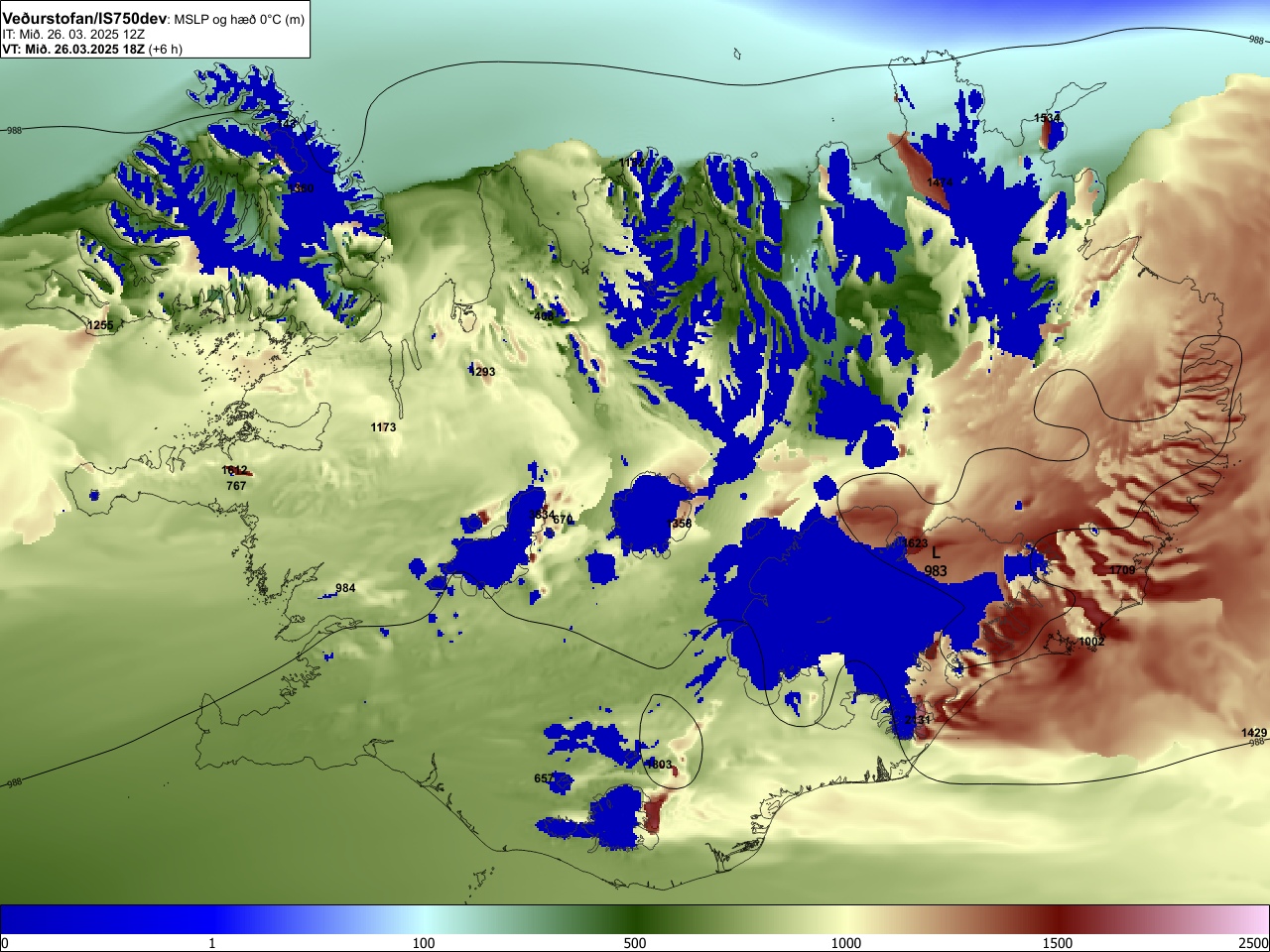Click the 1474 height label
The height and width of the screenshot is (952, 1270).
click(x=940, y=182)
